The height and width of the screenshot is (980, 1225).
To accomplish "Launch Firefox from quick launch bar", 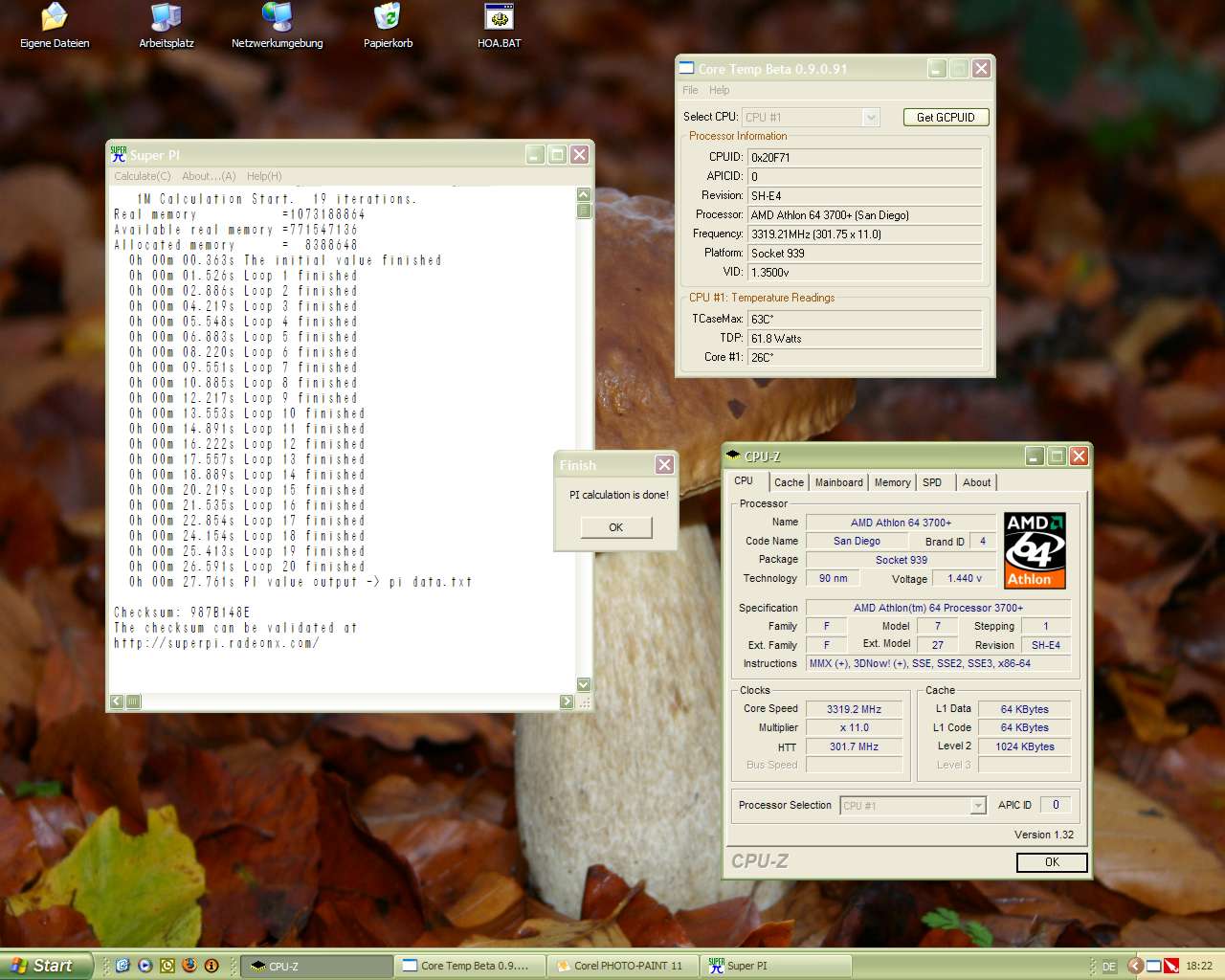I will click(189, 966).
